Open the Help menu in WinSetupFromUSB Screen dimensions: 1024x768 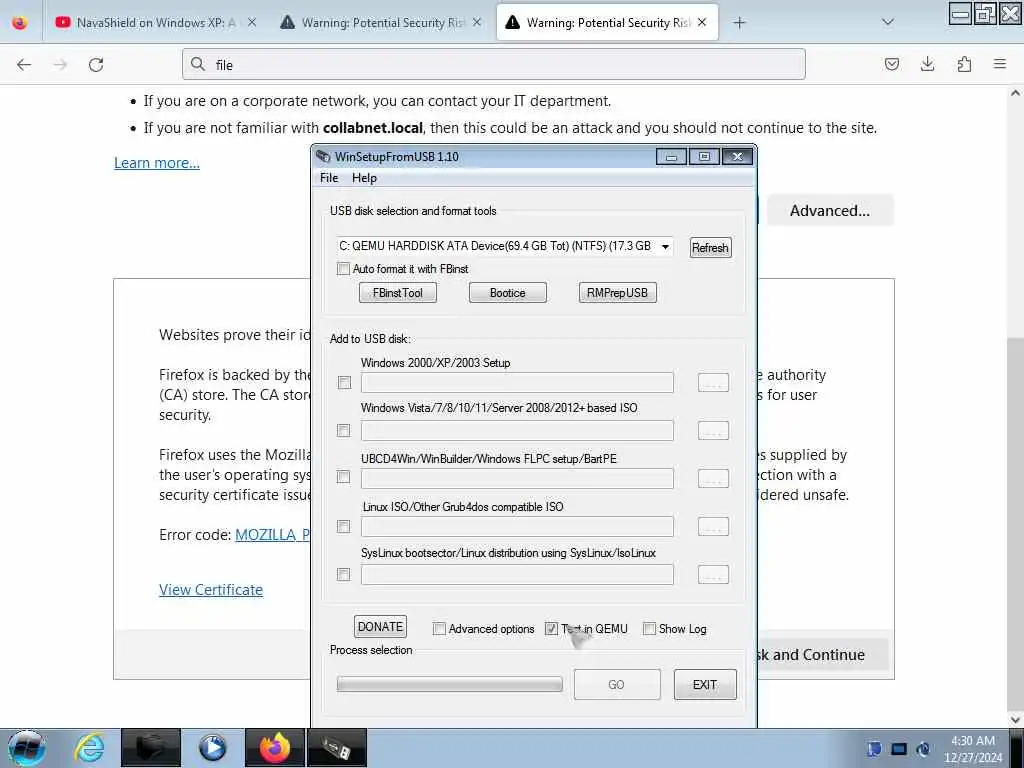point(364,178)
